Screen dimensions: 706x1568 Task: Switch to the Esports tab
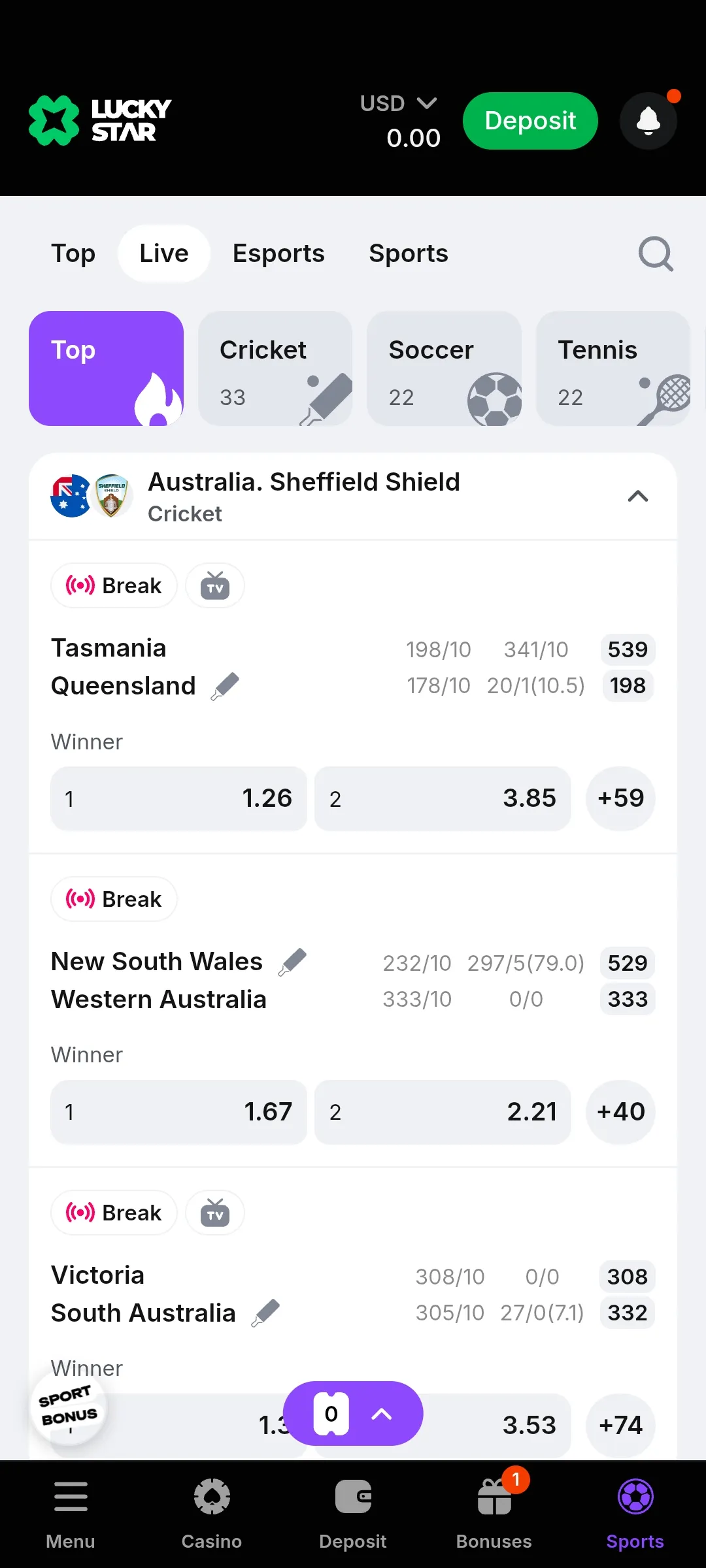pyautogui.click(x=278, y=253)
